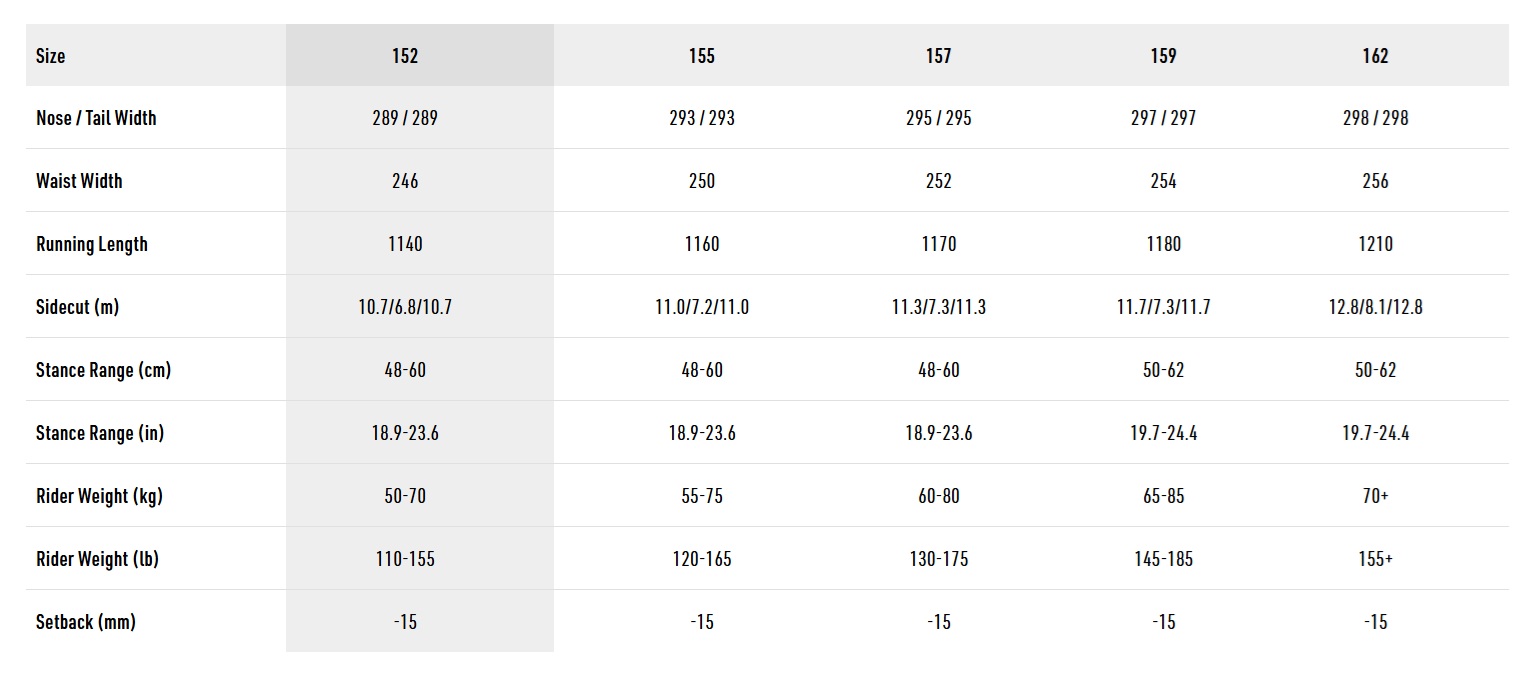Click the Nose / Tail Width row label

tap(96, 118)
